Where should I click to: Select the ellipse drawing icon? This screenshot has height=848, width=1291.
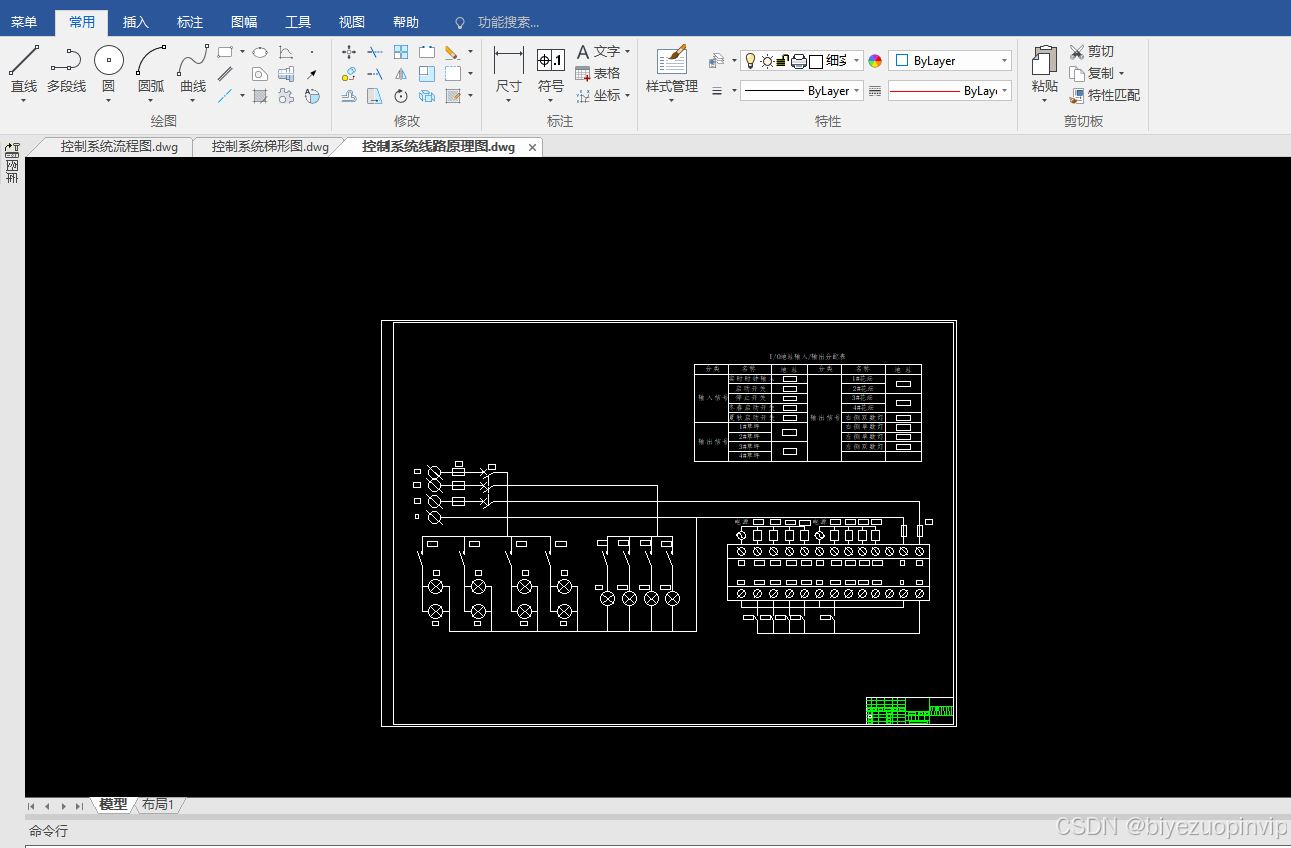pos(260,52)
